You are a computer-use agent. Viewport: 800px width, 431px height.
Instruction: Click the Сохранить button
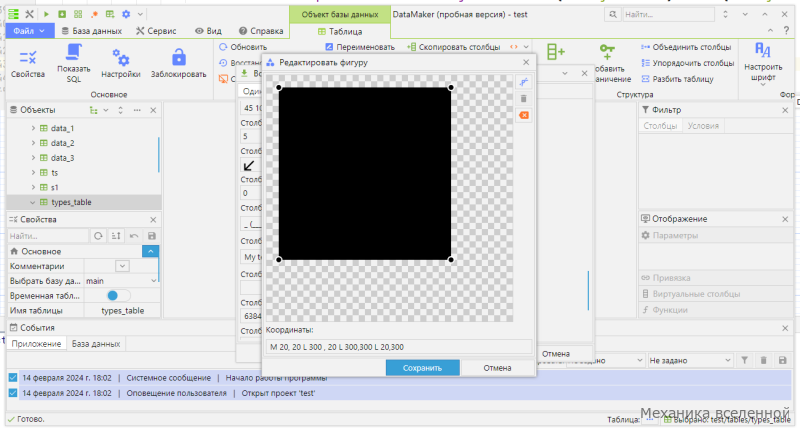pyautogui.click(x=422, y=368)
